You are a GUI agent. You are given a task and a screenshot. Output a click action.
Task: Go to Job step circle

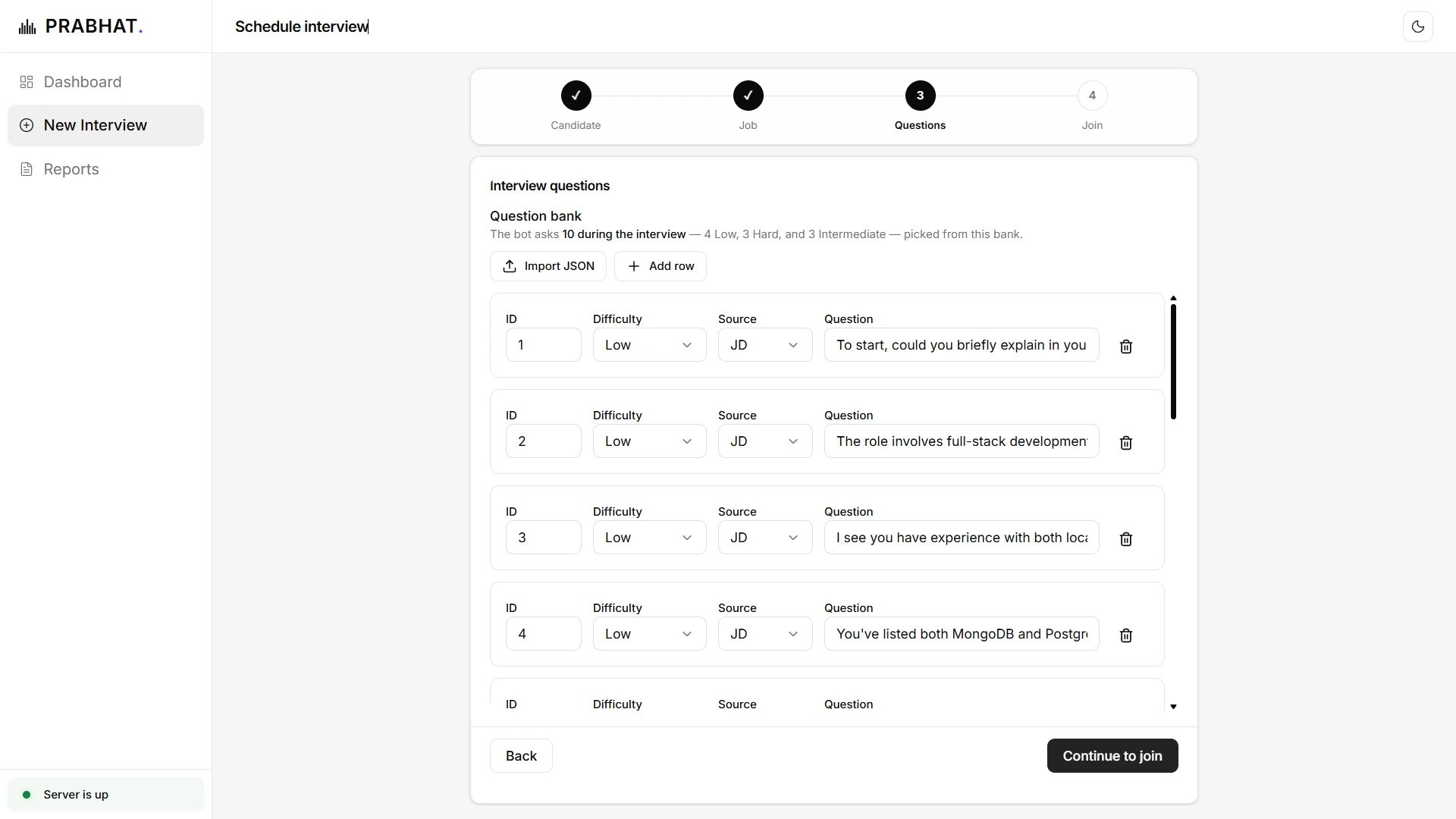click(748, 96)
